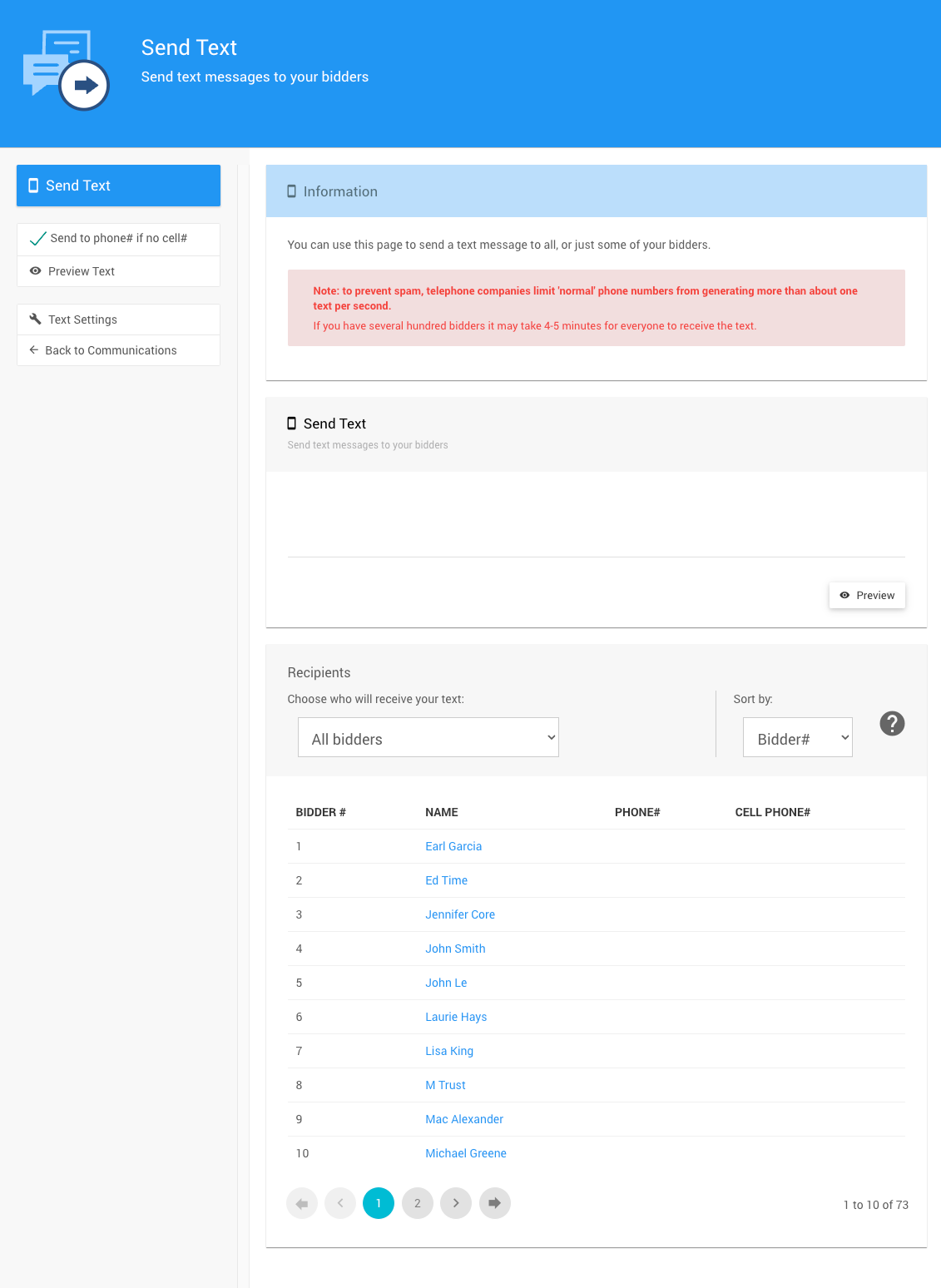The image size is (941, 1288).
Task: Expand the Sort by Bidder# dropdown
Action: 797,738
